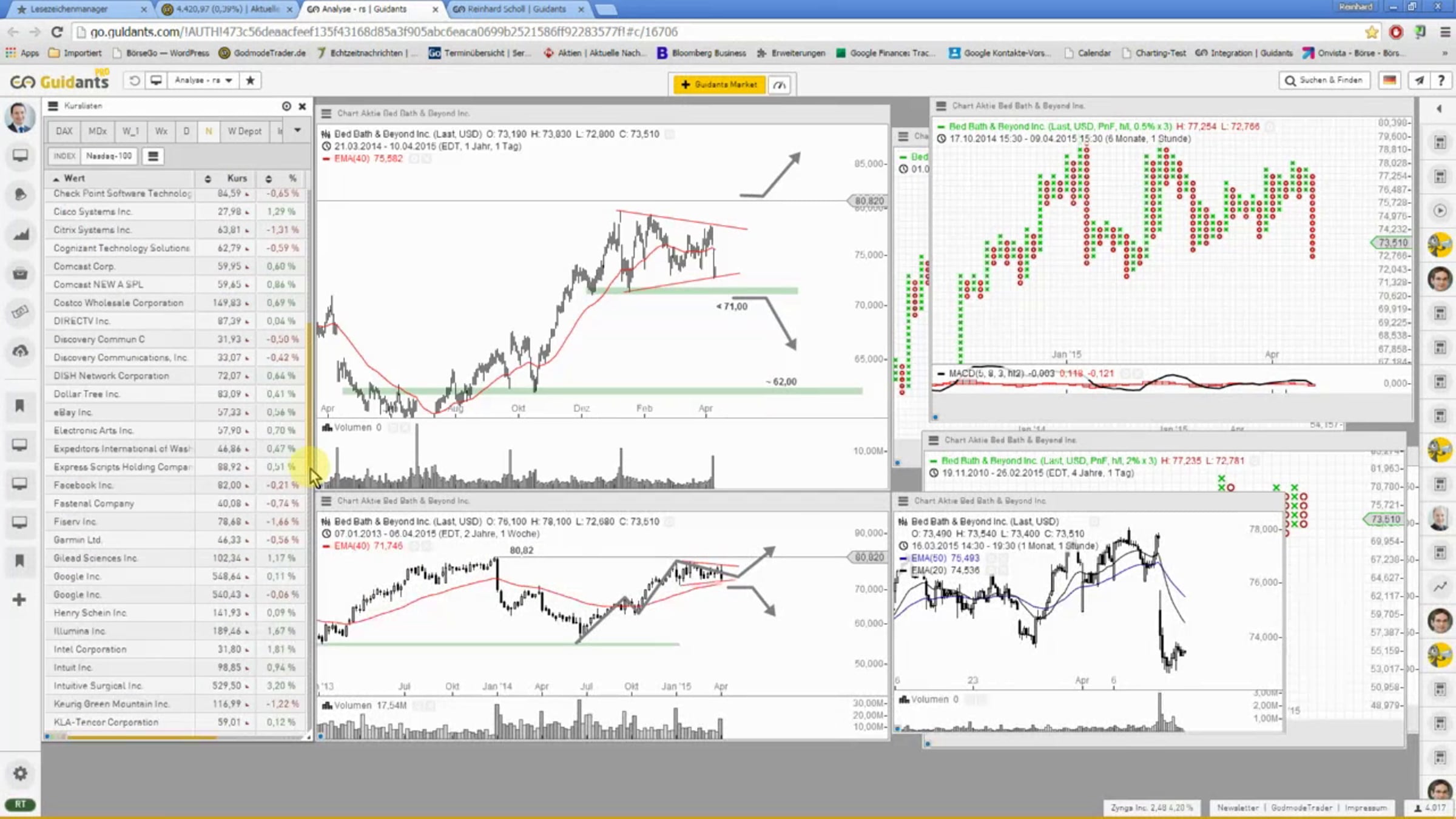Open the Chrome main menu
The height and width of the screenshot is (819, 1456).
1445,32
